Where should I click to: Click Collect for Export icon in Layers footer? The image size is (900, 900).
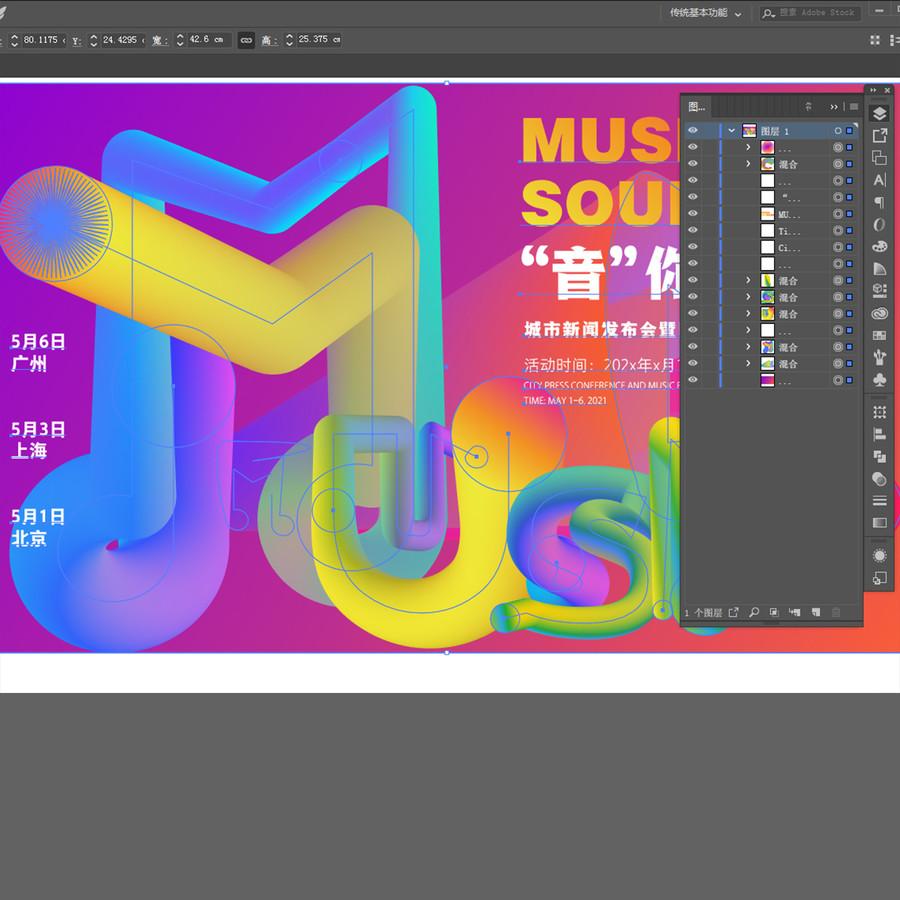pos(734,612)
